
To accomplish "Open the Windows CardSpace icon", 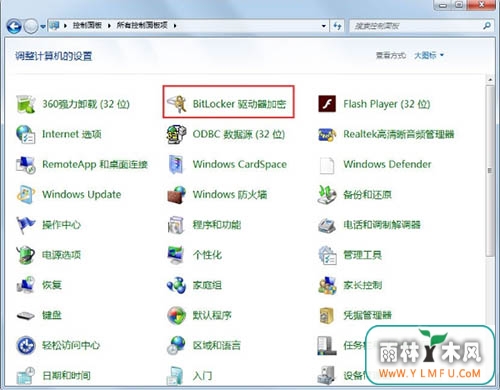I will click(176, 164).
